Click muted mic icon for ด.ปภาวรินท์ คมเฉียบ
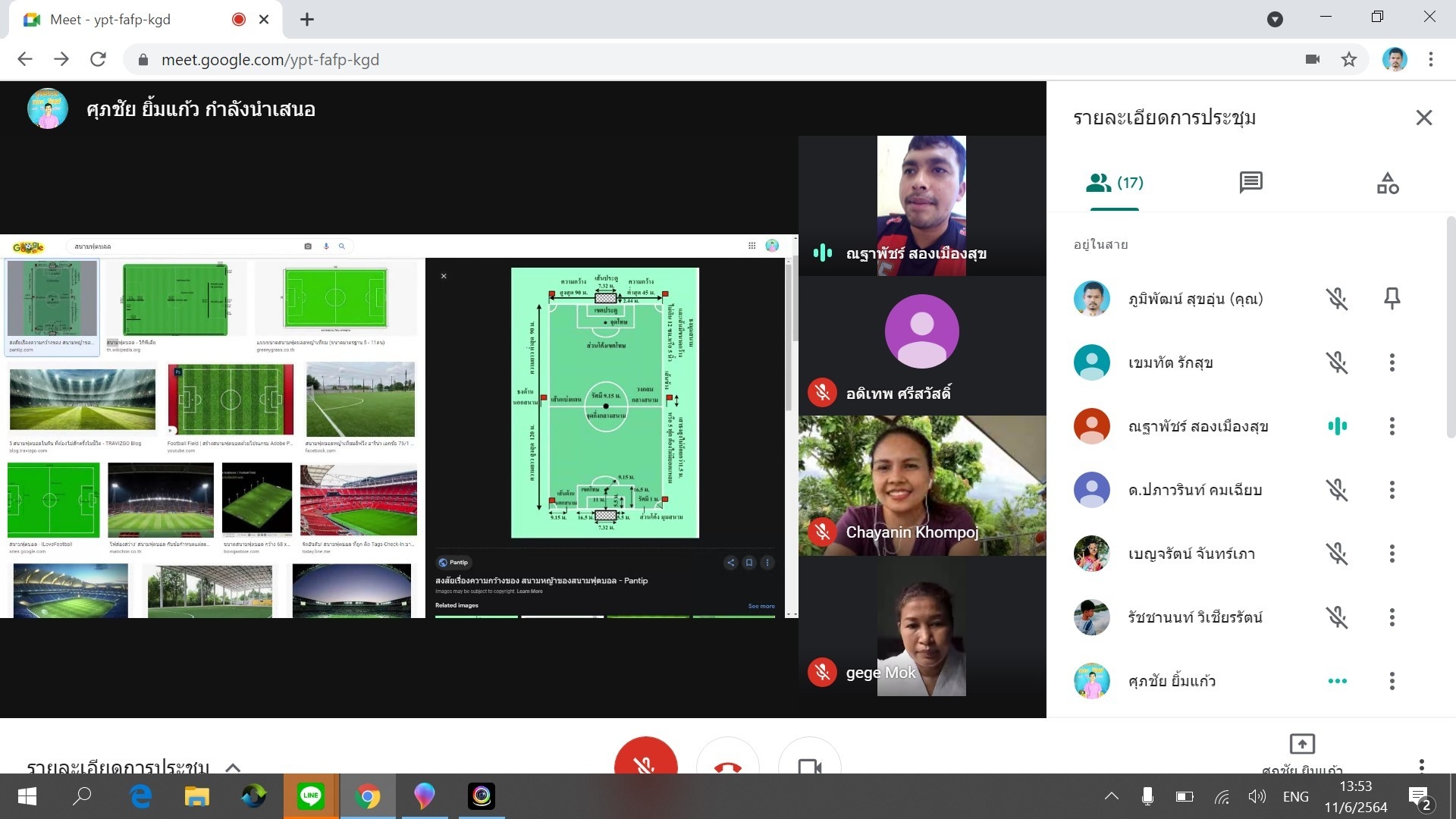The height and width of the screenshot is (819, 1456). pos(1337,490)
